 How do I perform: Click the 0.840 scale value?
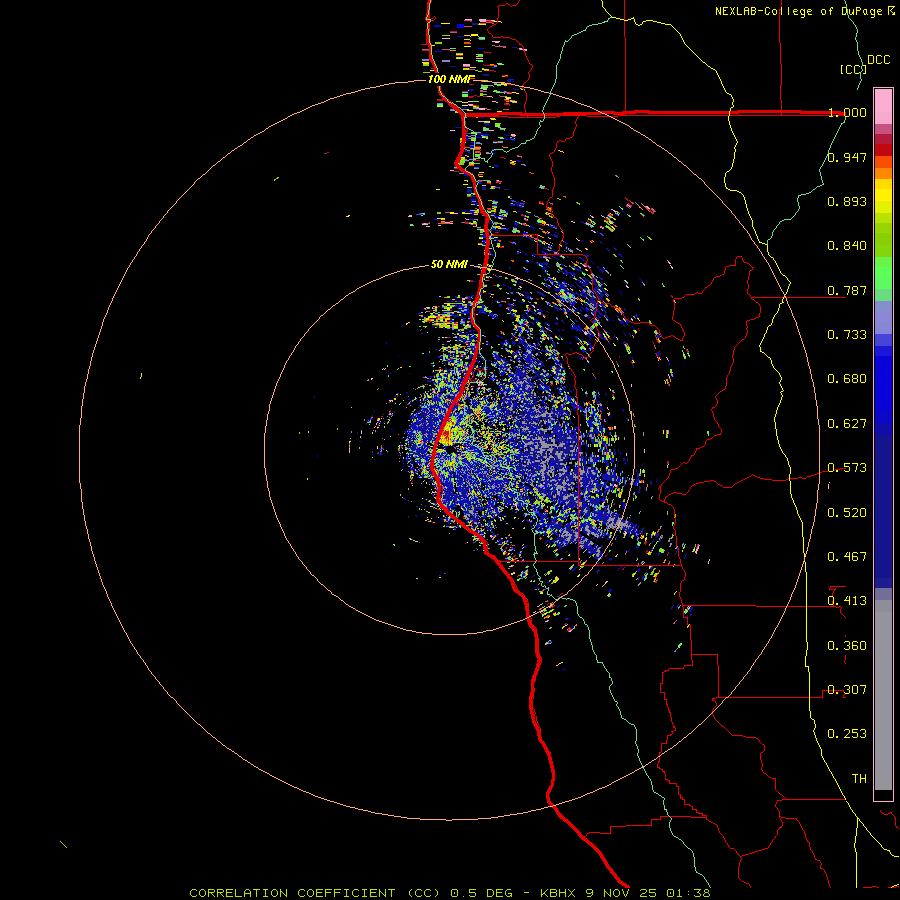[847, 246]
